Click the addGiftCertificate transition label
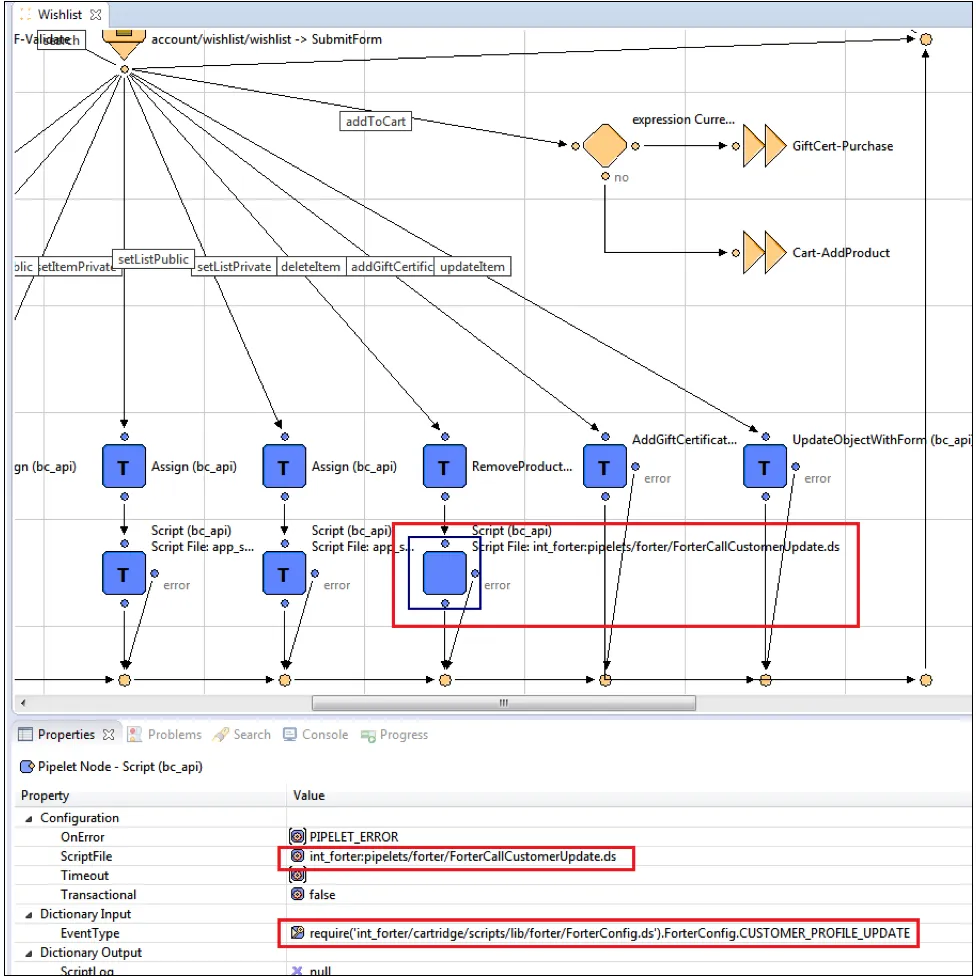Screen dimensions: 977x977 391,267
